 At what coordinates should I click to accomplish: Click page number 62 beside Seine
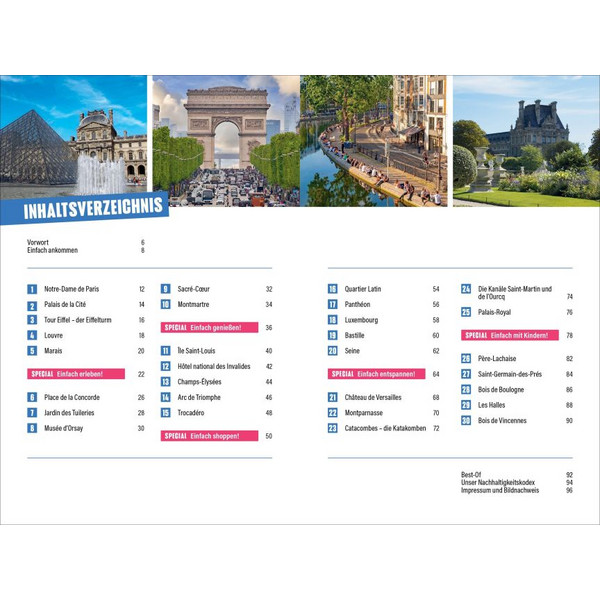coord(436,351)
